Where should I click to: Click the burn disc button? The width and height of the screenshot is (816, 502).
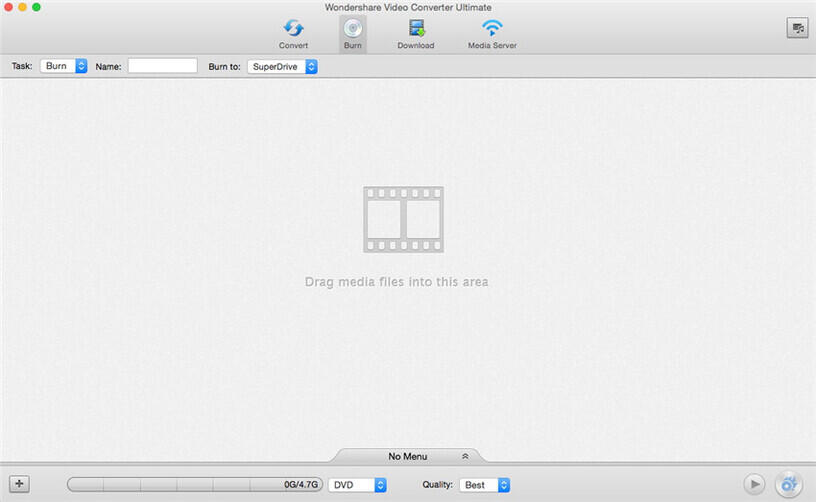[789, 484]
